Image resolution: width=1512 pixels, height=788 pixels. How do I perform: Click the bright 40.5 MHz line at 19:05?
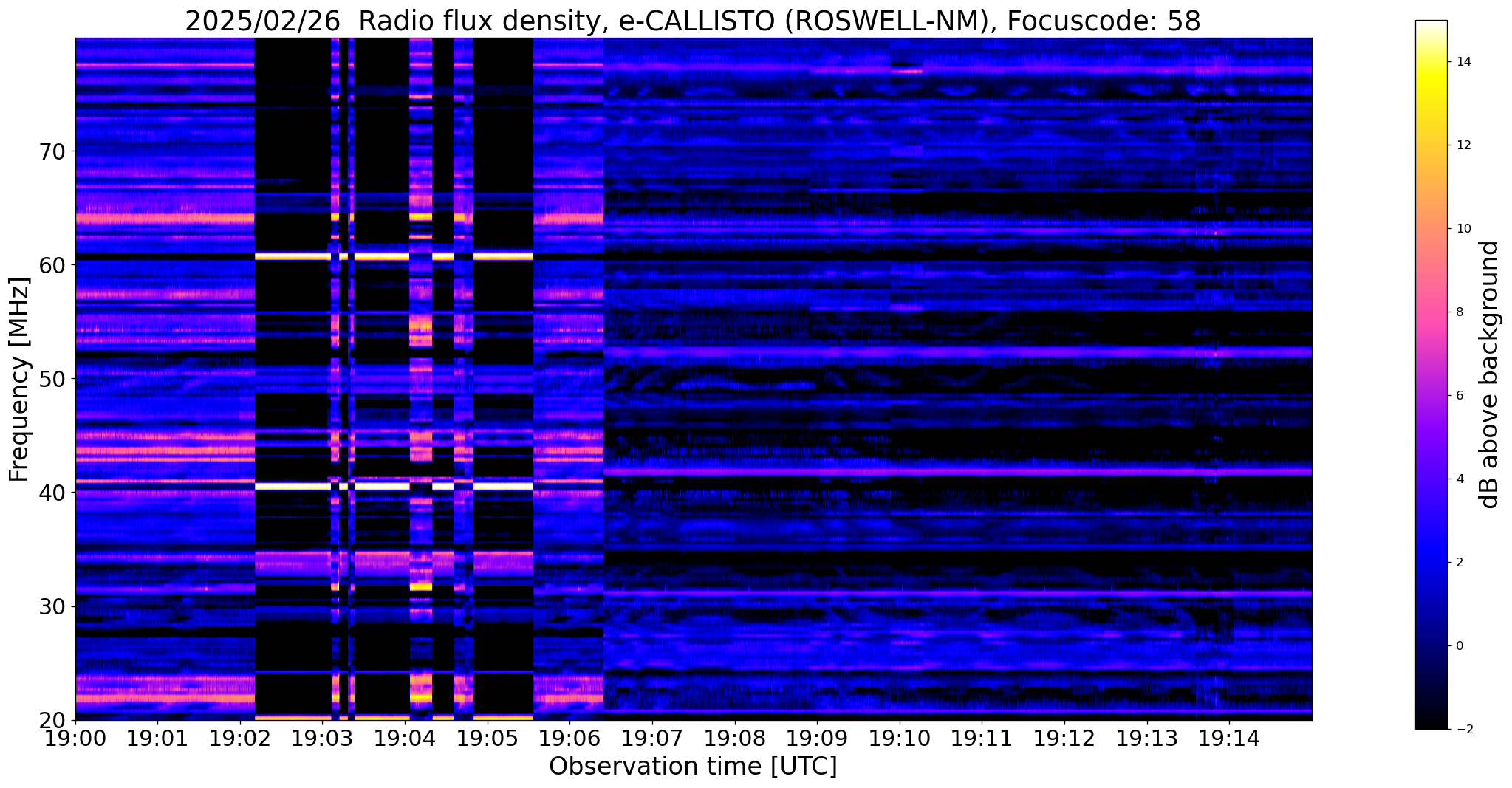click(x=502, y=486)
